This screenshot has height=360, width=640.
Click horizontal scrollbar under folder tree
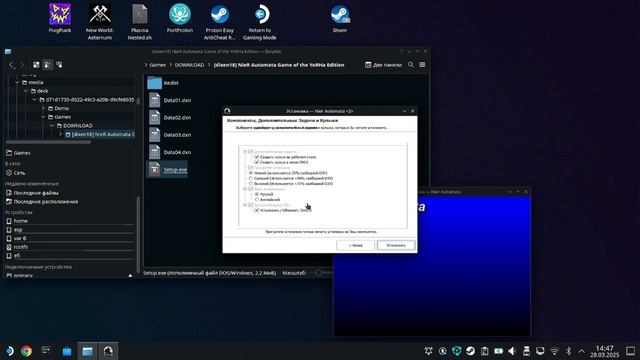click(48, 142)
